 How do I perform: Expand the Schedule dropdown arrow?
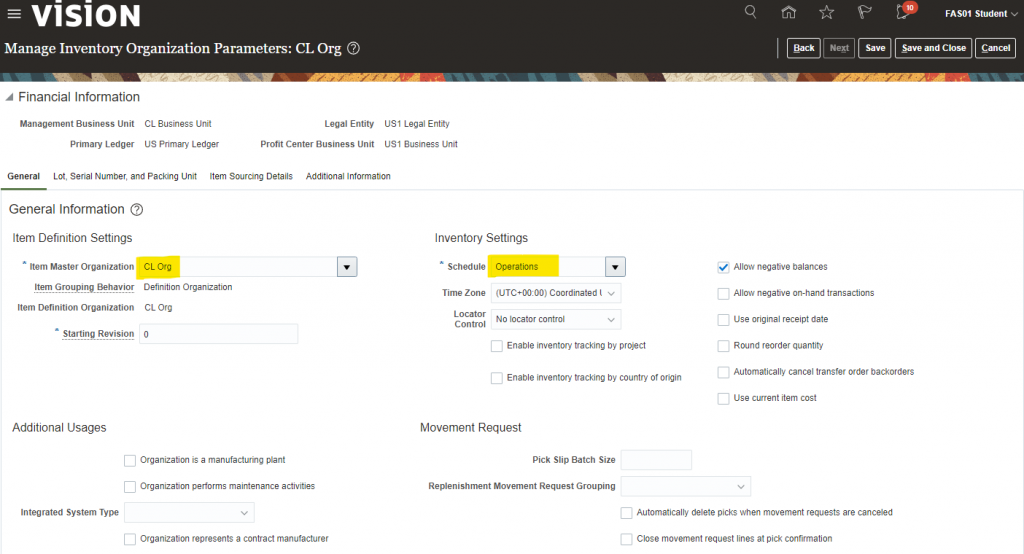pos(616,267)
